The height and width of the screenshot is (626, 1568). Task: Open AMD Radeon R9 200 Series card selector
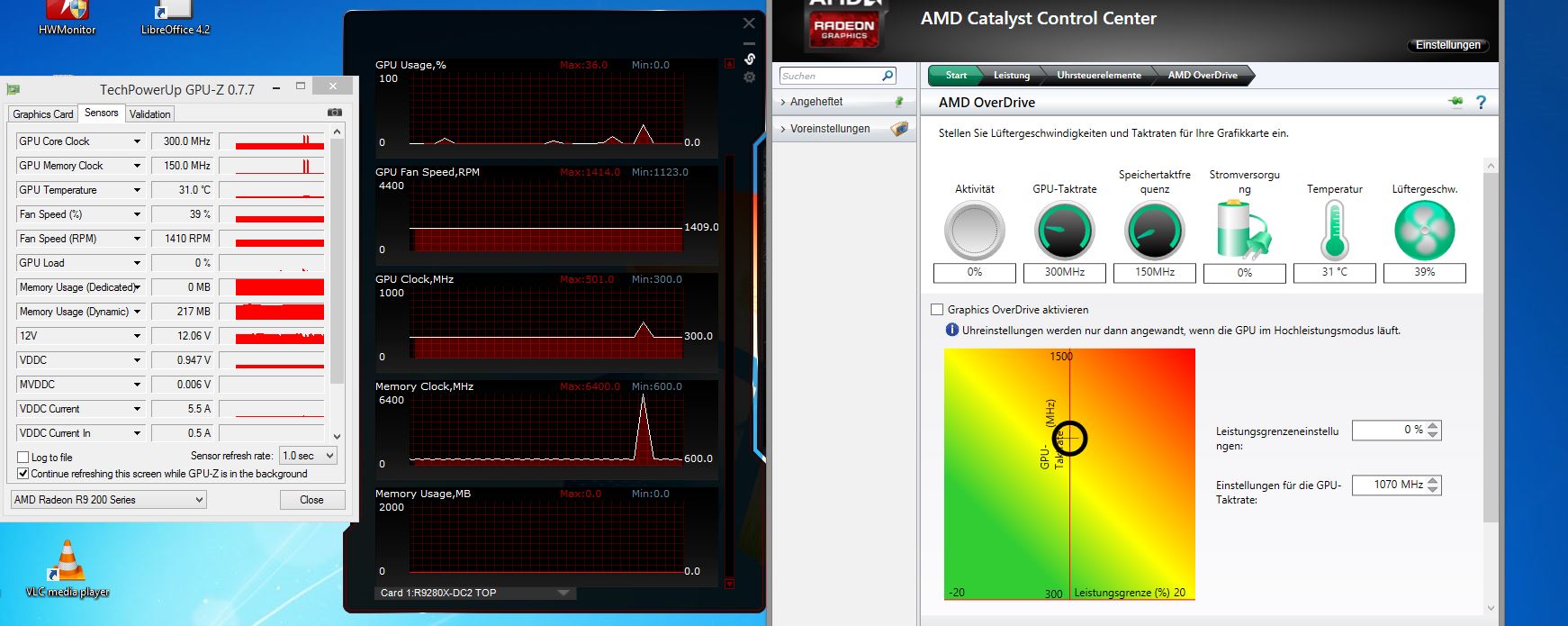[x=109, y=499]
